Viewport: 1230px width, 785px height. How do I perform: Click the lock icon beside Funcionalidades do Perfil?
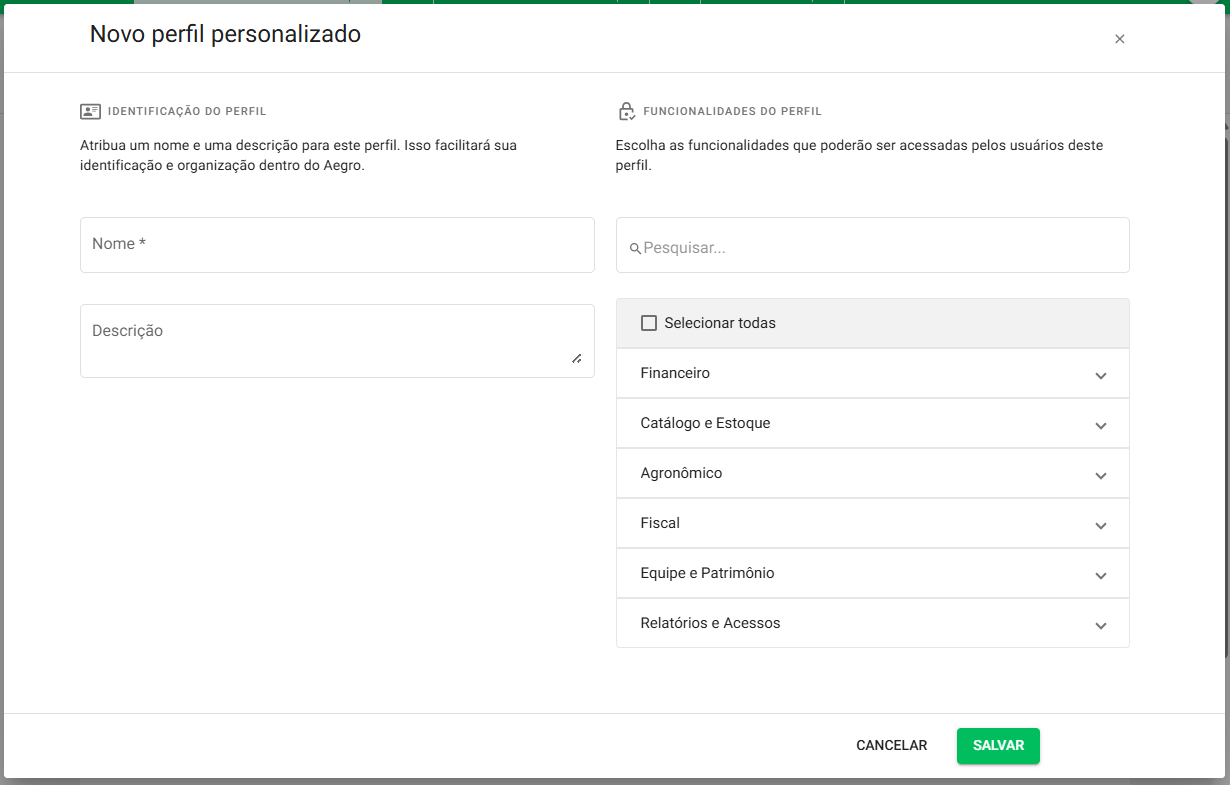tap(627, 111)
